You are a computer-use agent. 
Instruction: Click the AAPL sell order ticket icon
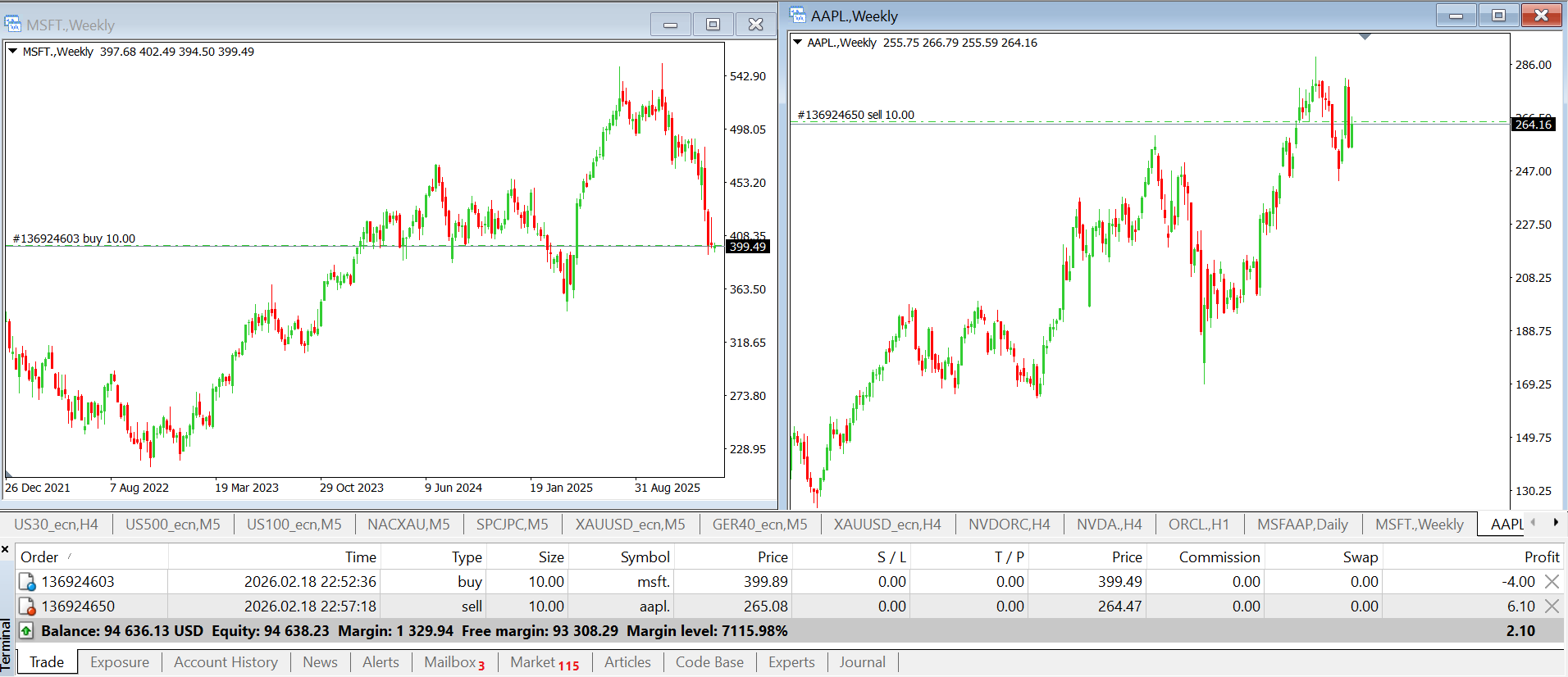[x=27, y=607]
